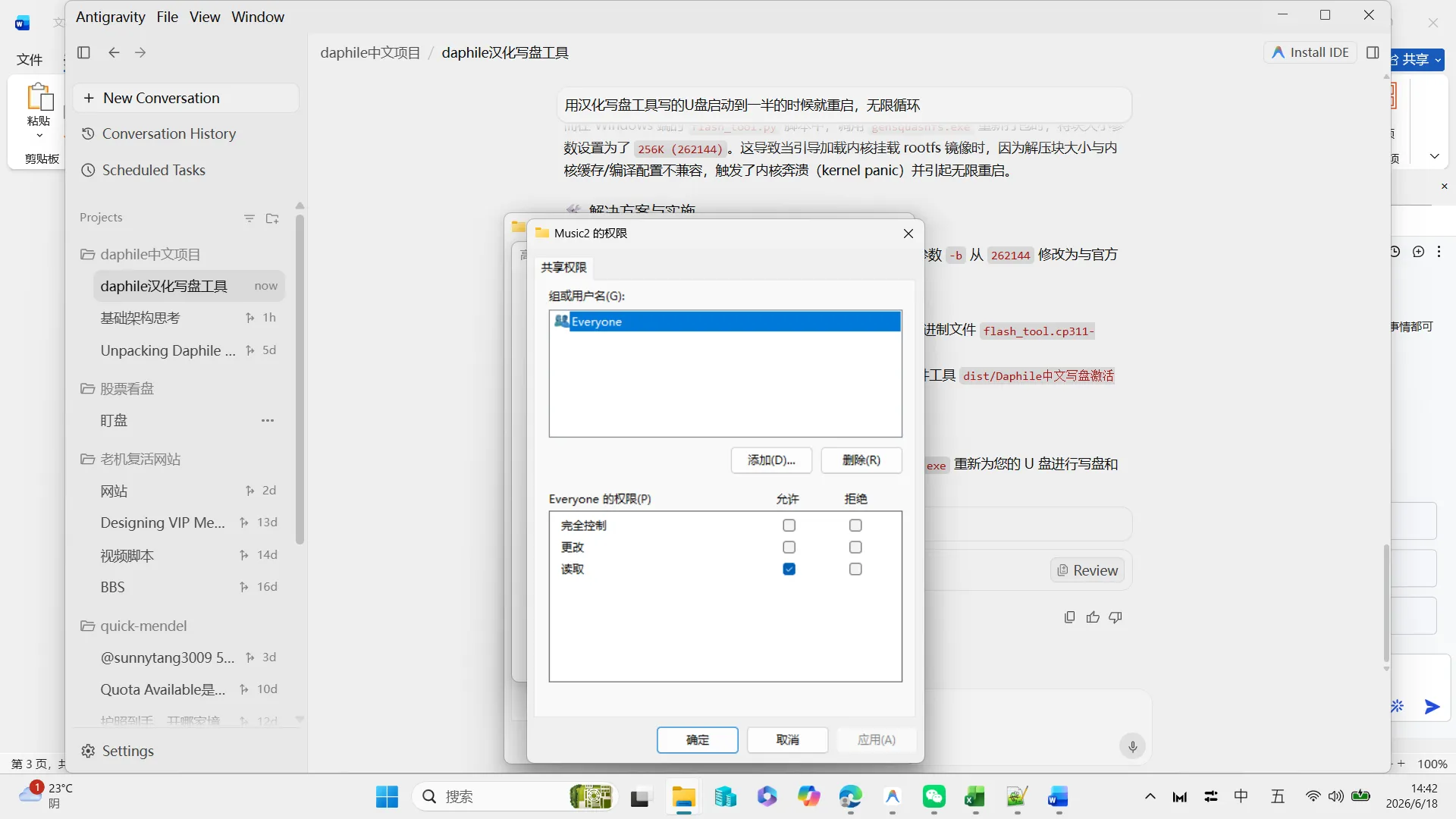Start a New Conversation
Screen dimensions: 1456x819
(x=186, y=98)
